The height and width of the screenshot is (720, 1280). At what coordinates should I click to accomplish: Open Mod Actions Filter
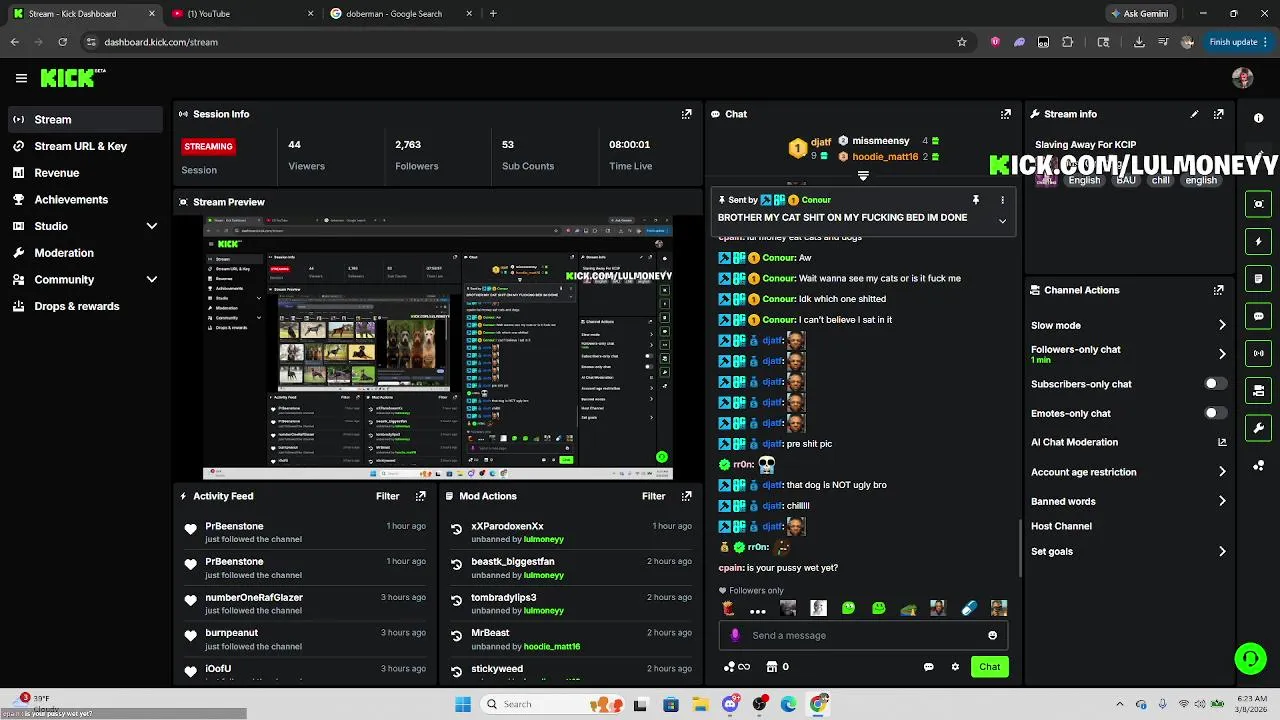click(654, 496)
